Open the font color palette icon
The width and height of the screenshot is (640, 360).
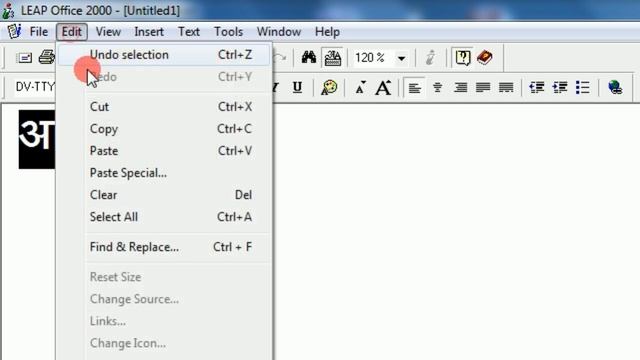point(329,87)
